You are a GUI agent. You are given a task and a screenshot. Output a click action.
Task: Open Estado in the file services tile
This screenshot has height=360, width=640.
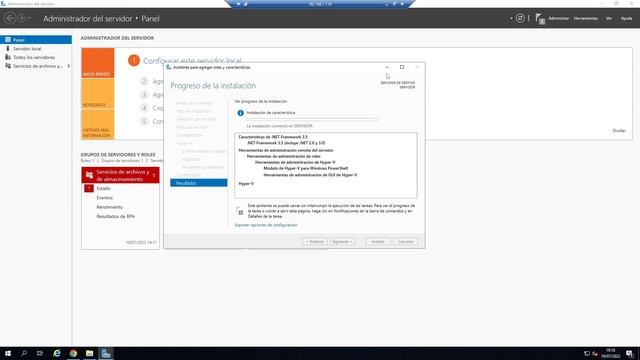103,188
